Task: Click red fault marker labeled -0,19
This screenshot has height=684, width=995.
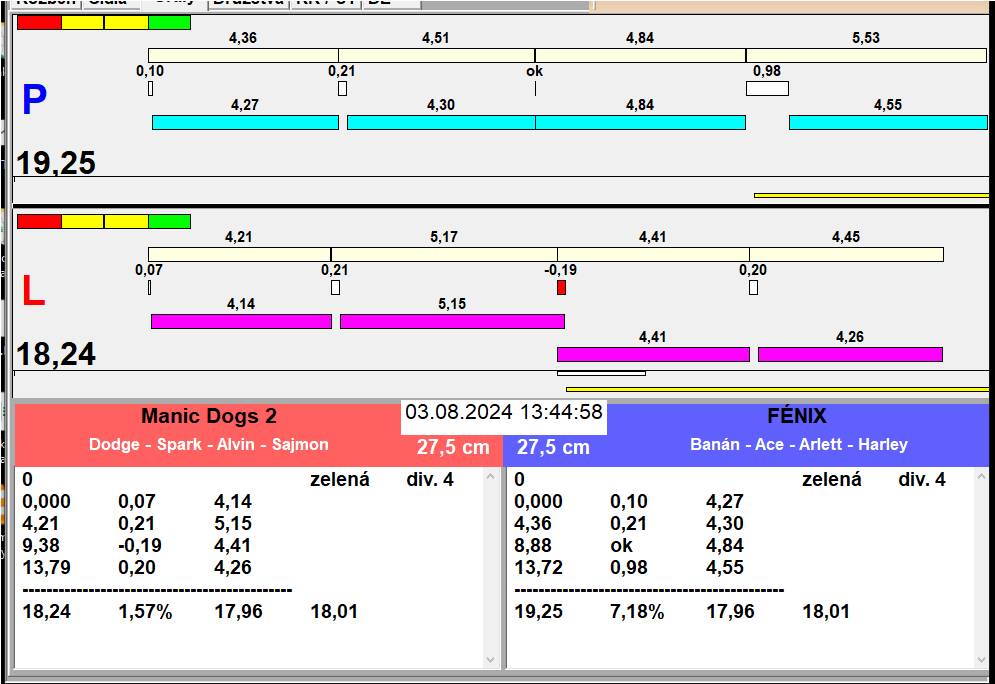Action: tap(561, 288)
